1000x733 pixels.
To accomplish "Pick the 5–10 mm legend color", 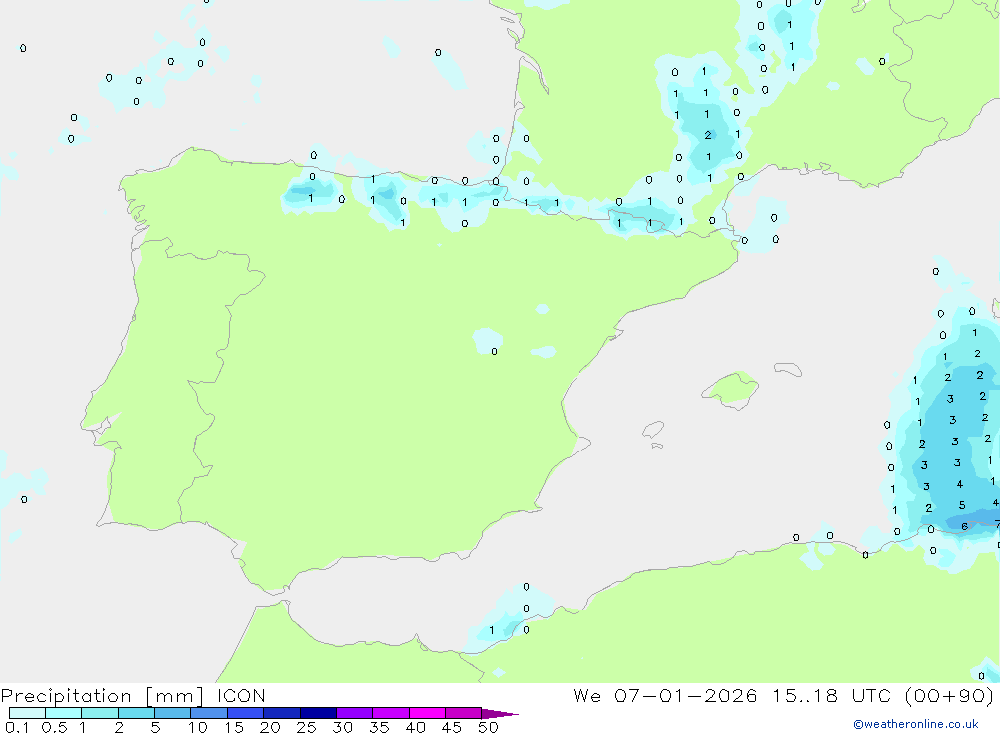I will coord(173,713).
